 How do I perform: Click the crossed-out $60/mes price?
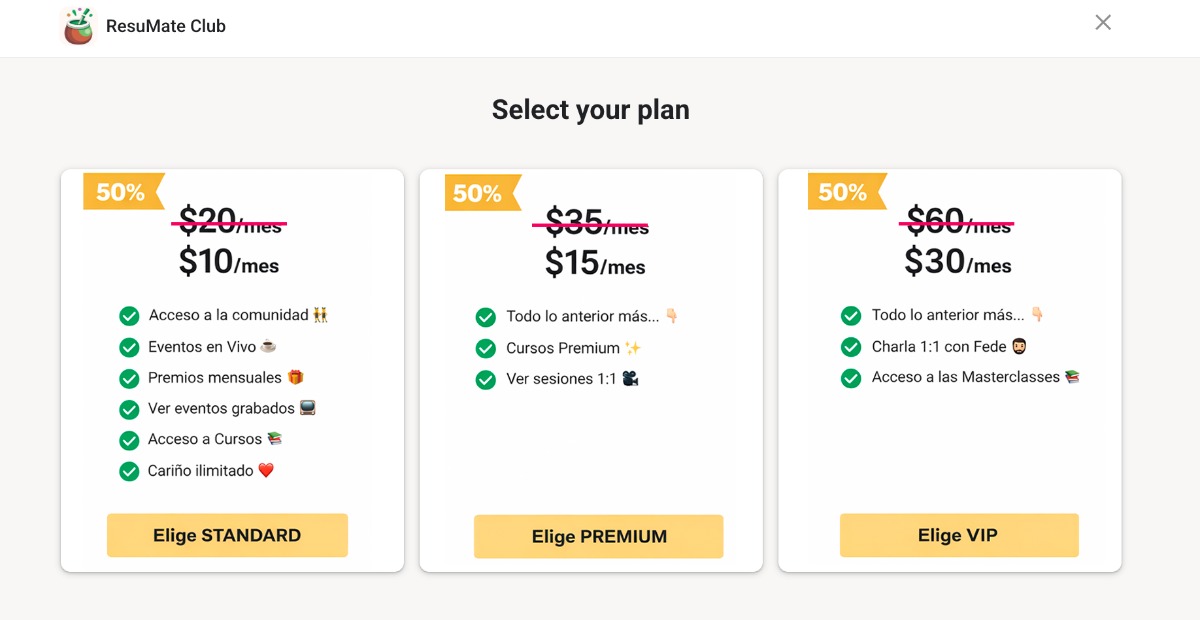(x=957, y=221)
